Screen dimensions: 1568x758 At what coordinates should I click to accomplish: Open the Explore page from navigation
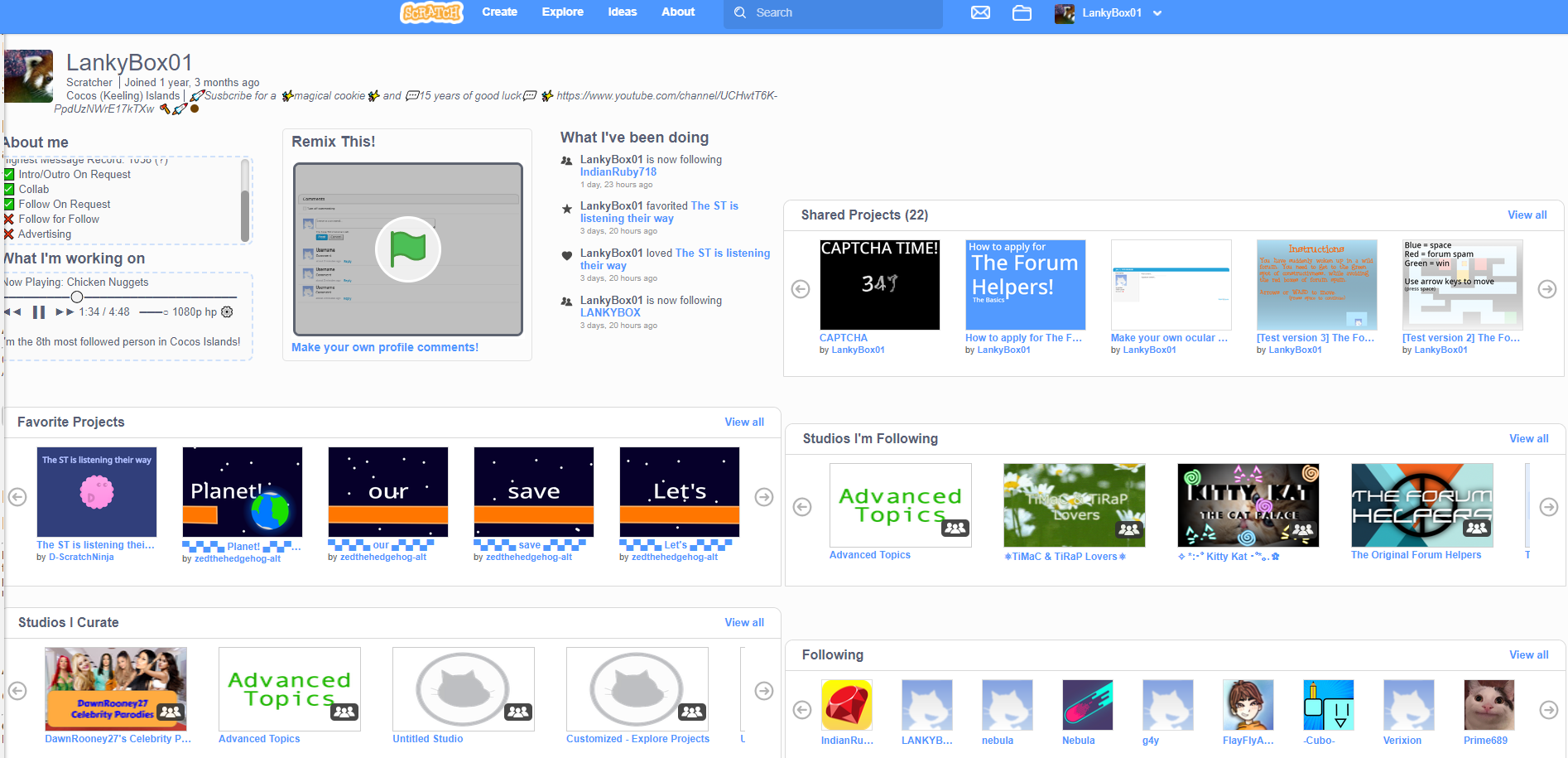[562, 12]
